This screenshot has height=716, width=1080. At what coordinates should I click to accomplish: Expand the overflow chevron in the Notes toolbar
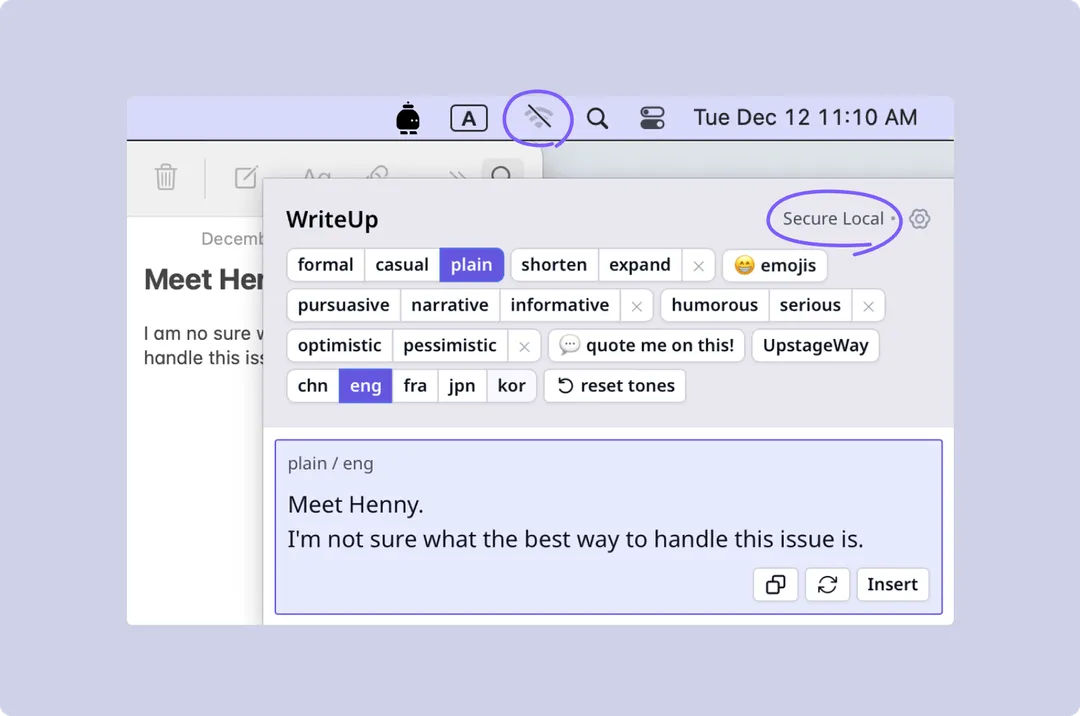pos(457,176)
